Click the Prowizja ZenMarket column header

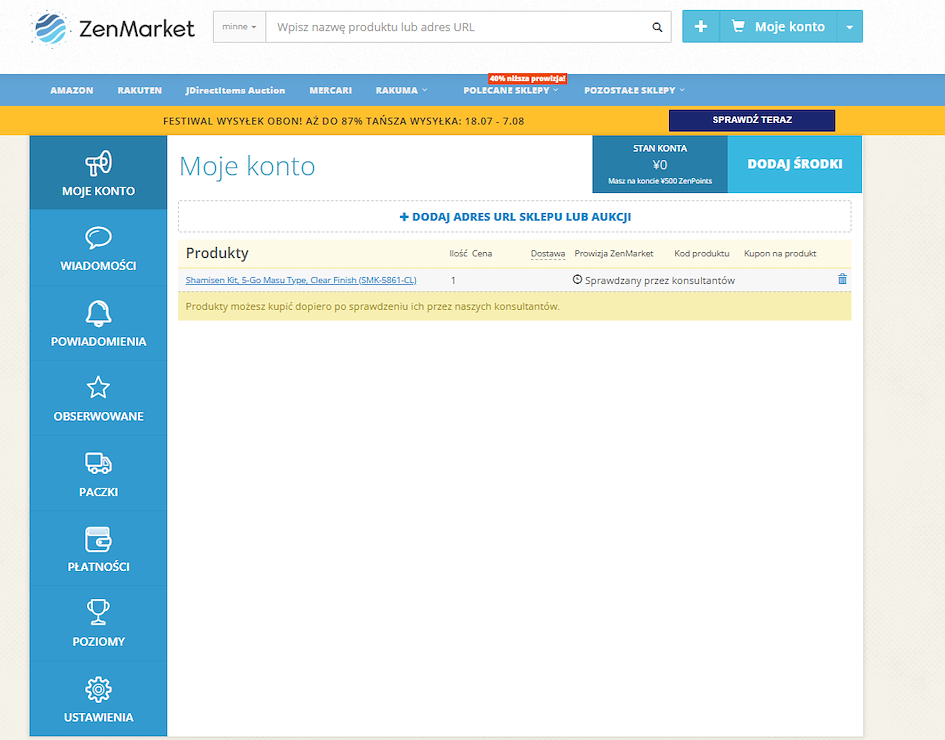(x=614, y=254)
